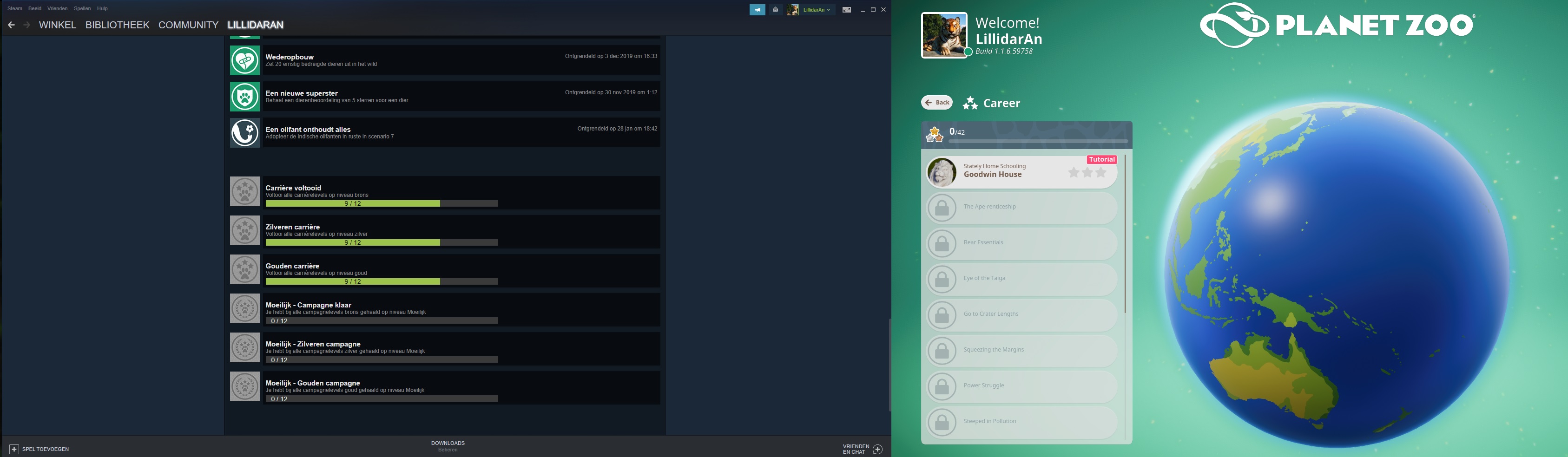Click the 'Build 1.1.6.59758' text
1568x457 pixels.
click(x=1004, y=52)
